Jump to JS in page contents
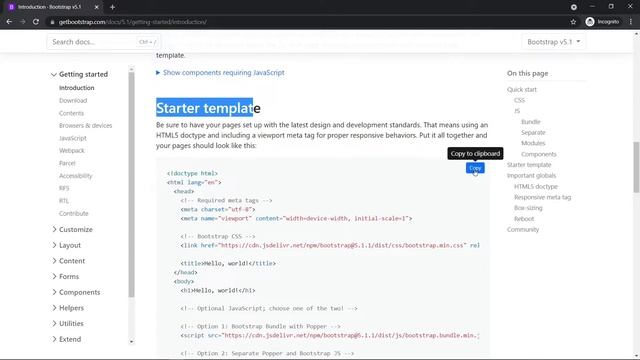 tap(517, 111)
